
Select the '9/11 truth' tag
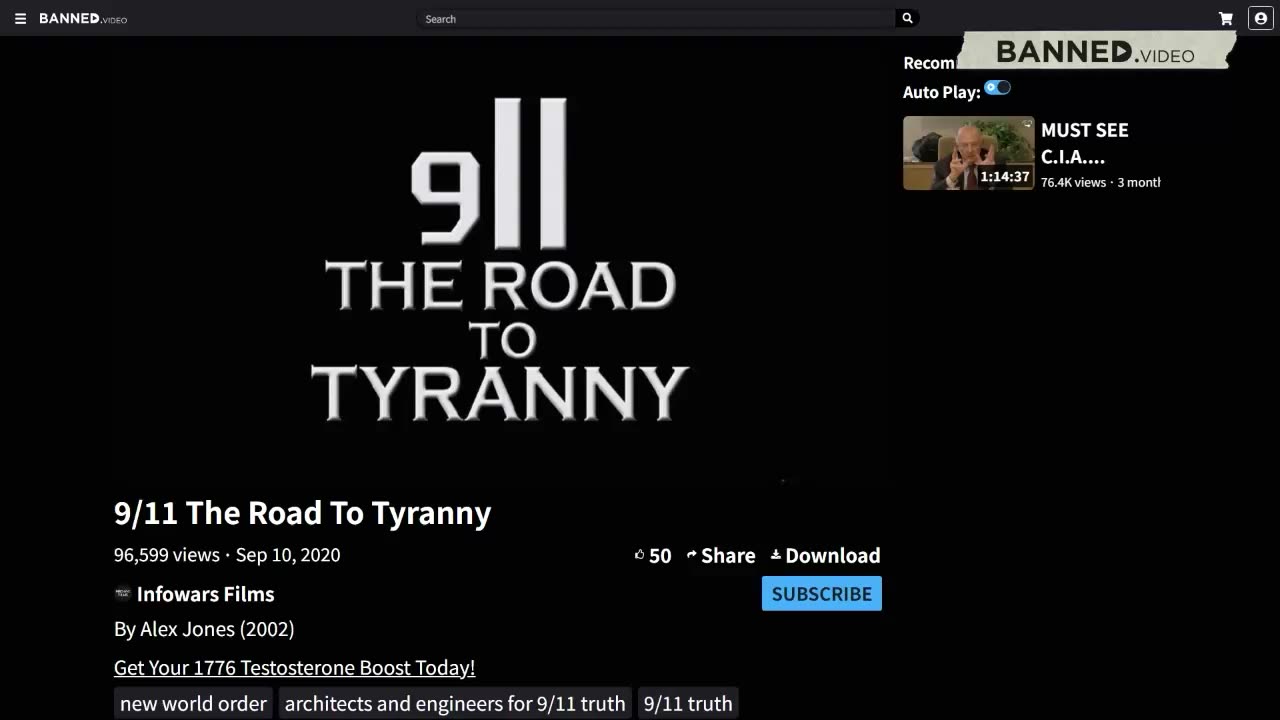pyautogui.click(x=688, y=703)
